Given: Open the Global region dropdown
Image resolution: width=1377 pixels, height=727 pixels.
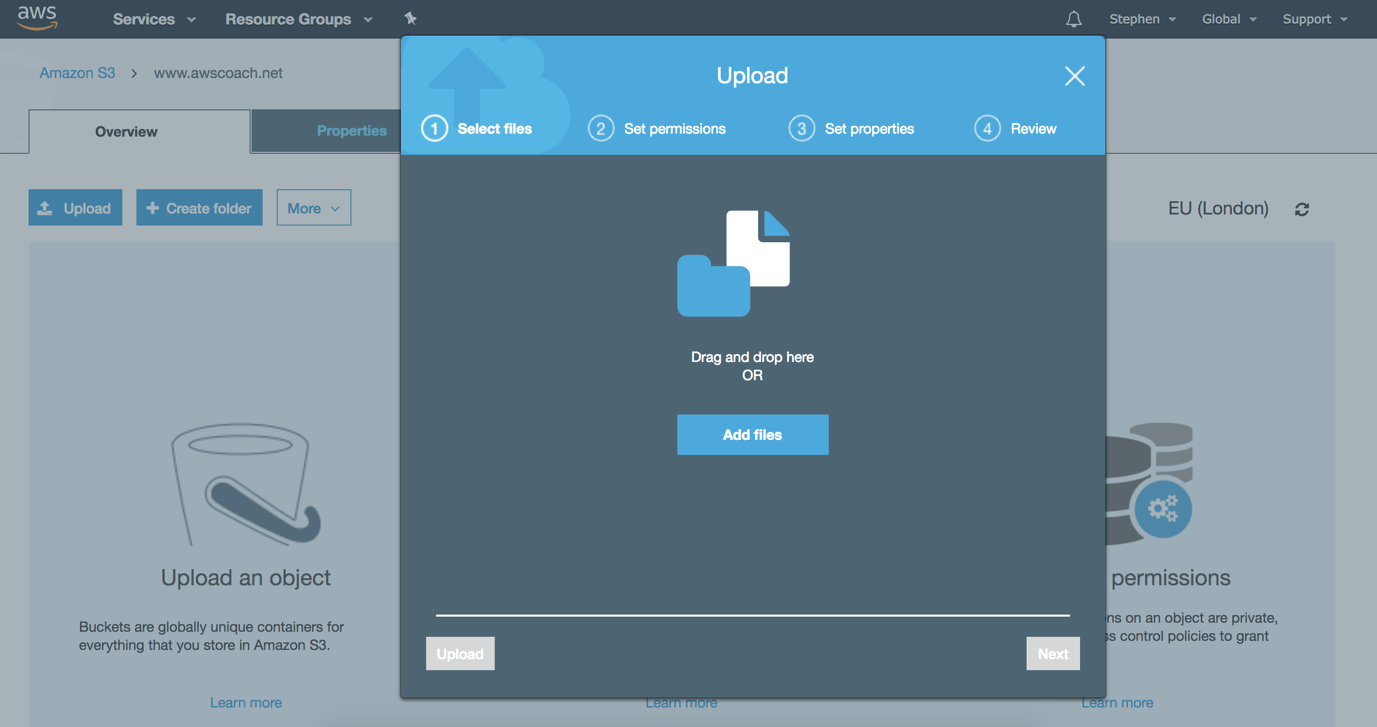Looking at the screenshot, I should click(x=1229, y=19).
